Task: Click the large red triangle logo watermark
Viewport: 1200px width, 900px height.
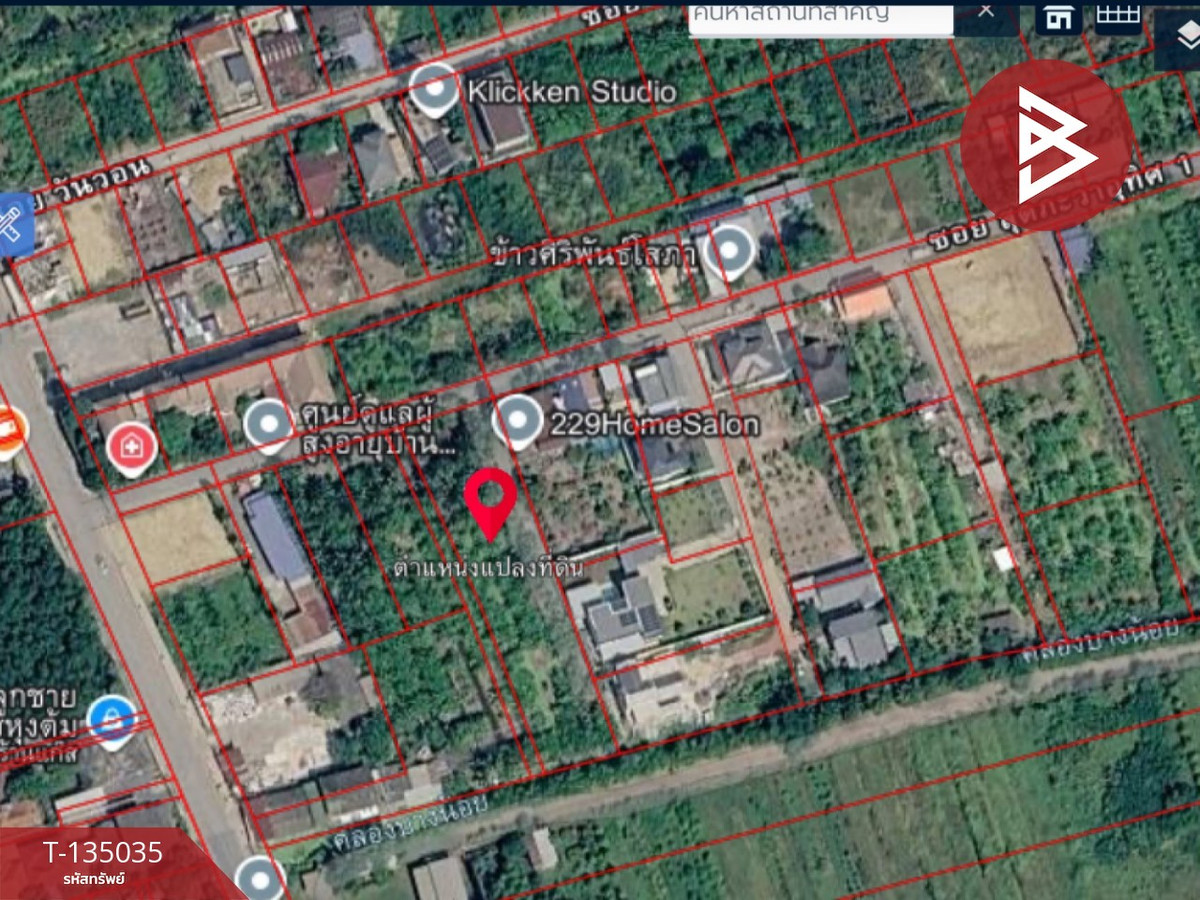Action: [x=1047, y=145]
